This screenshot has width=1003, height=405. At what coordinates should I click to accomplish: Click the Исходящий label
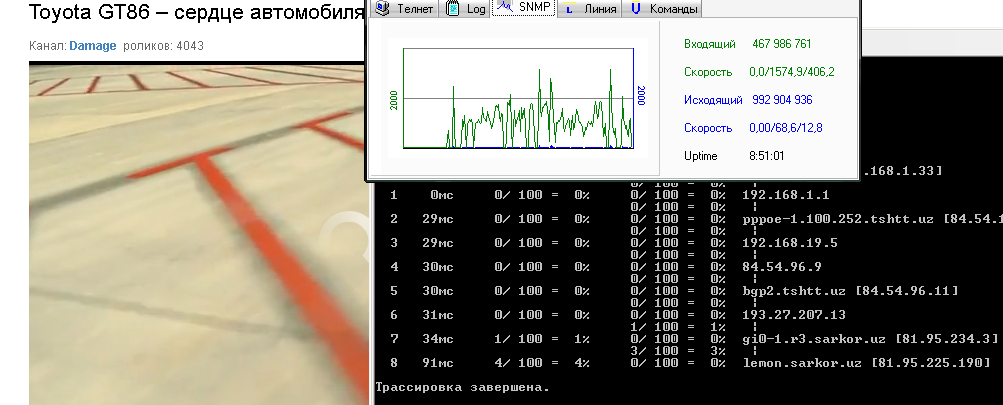coord(713,100)
